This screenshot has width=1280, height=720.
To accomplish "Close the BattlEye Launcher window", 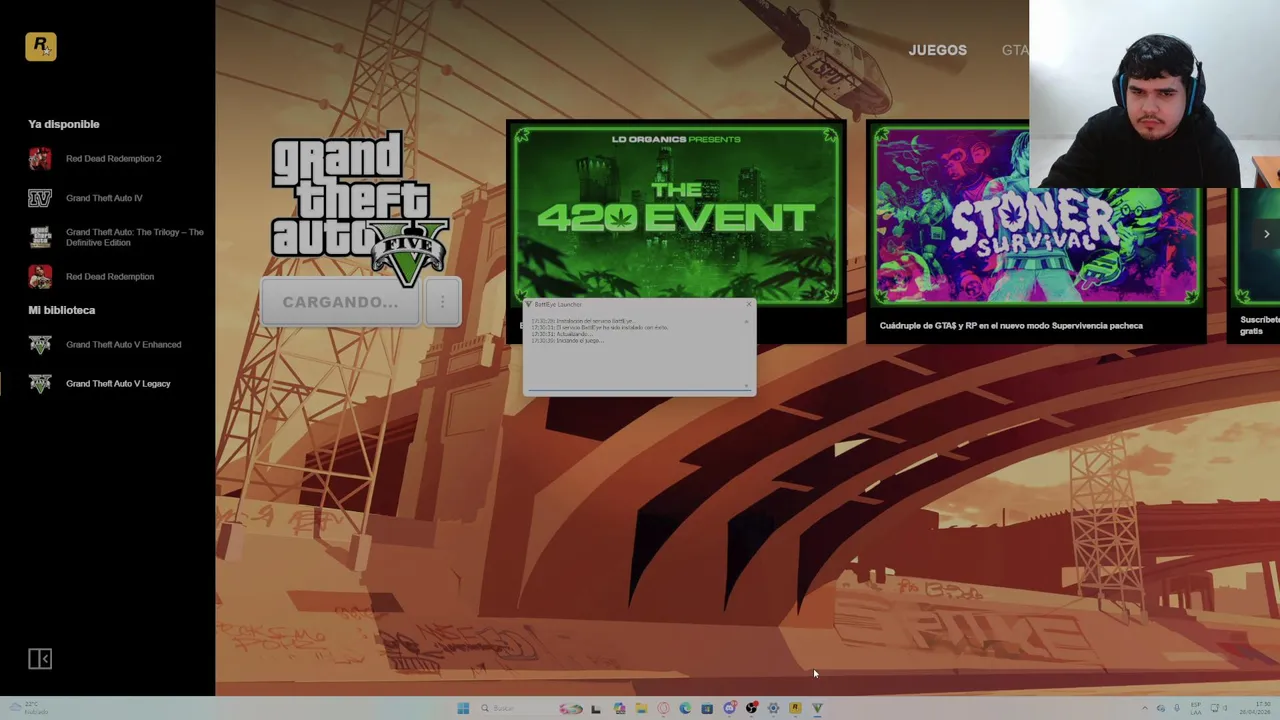I will (748, 304).
